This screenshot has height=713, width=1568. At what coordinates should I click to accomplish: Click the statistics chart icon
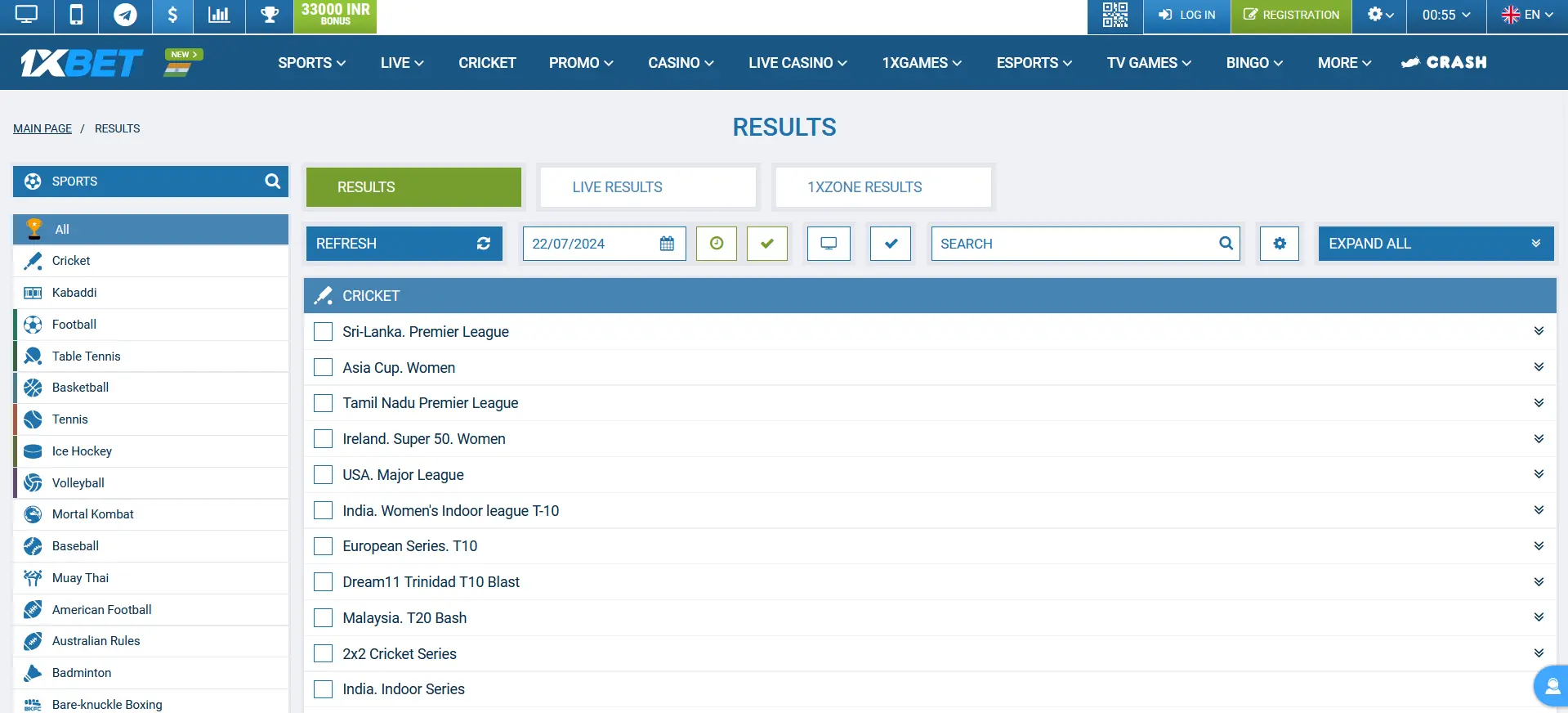(219, 16)
